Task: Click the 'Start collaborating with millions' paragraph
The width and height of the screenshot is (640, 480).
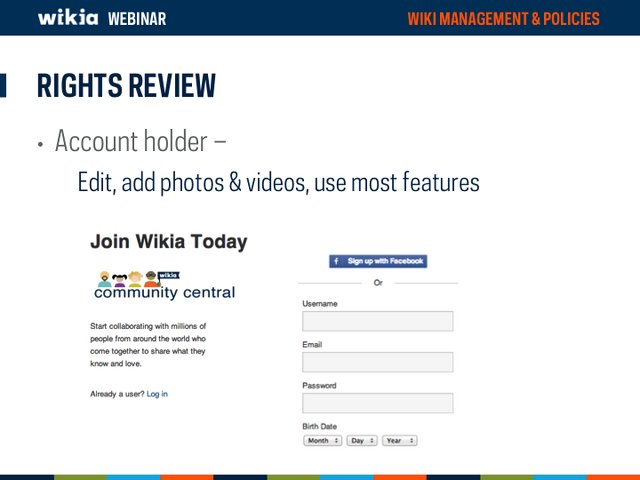Action: [148, 345]
